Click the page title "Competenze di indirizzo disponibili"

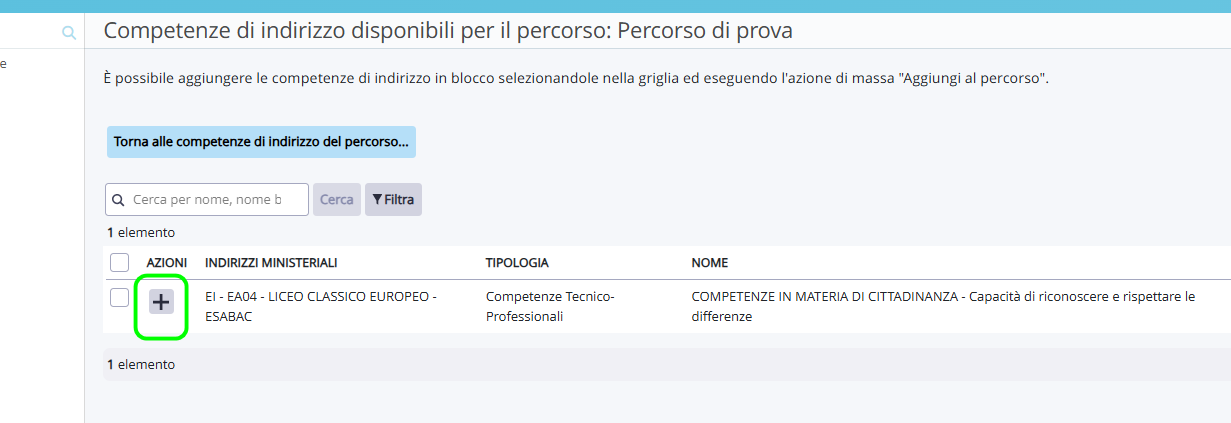(448, 31)
